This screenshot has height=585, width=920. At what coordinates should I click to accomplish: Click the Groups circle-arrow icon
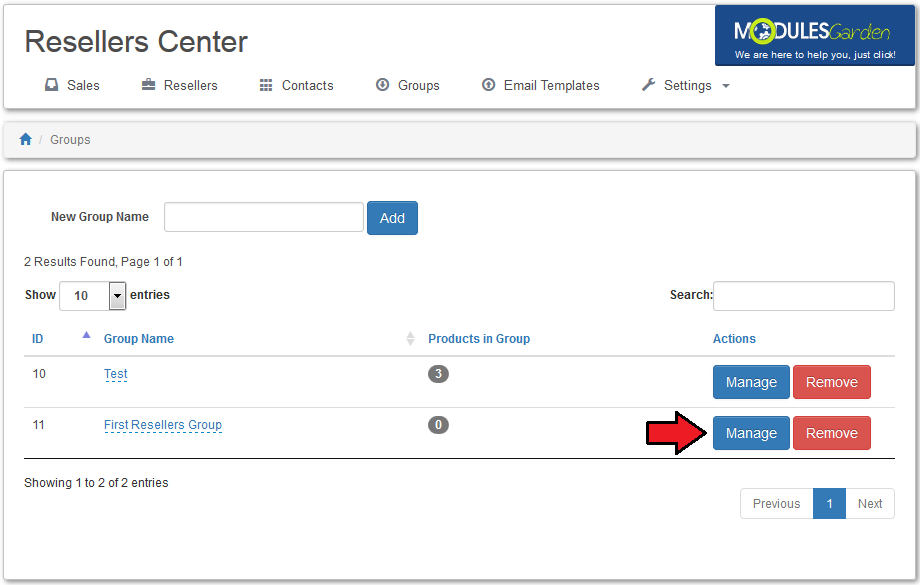click(x=383, y=85)
